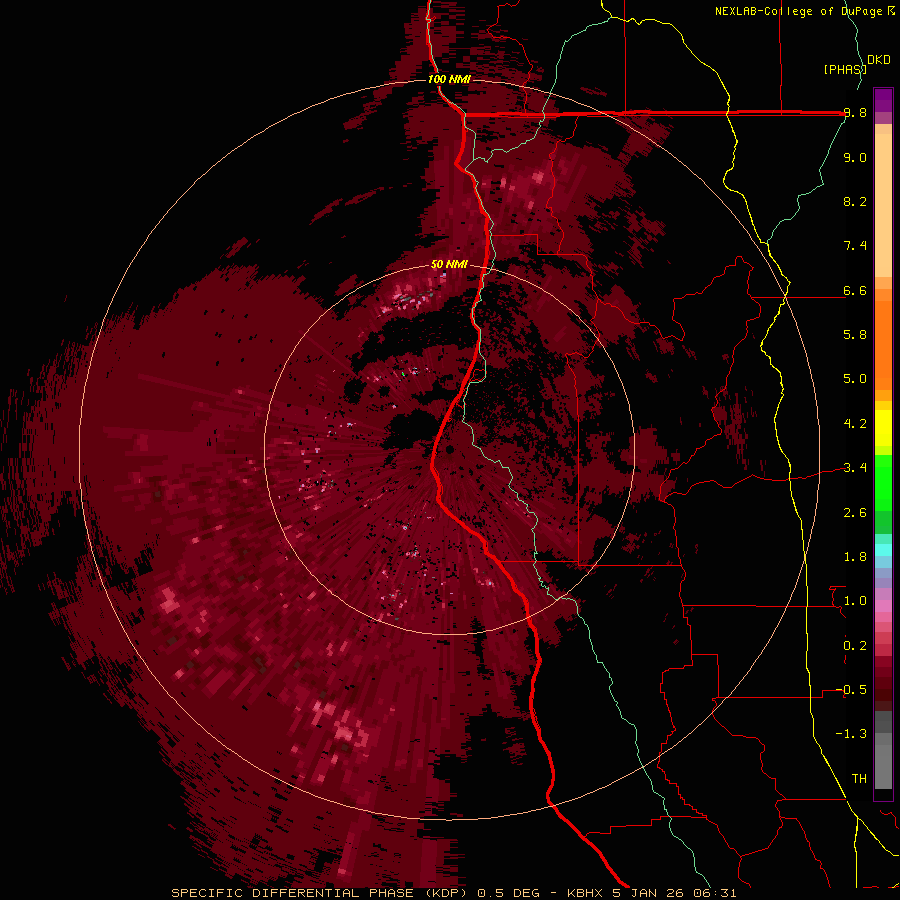Click the 100 NMI range ring label
This screenshot has width=900, height=900.
pos(449,79)
